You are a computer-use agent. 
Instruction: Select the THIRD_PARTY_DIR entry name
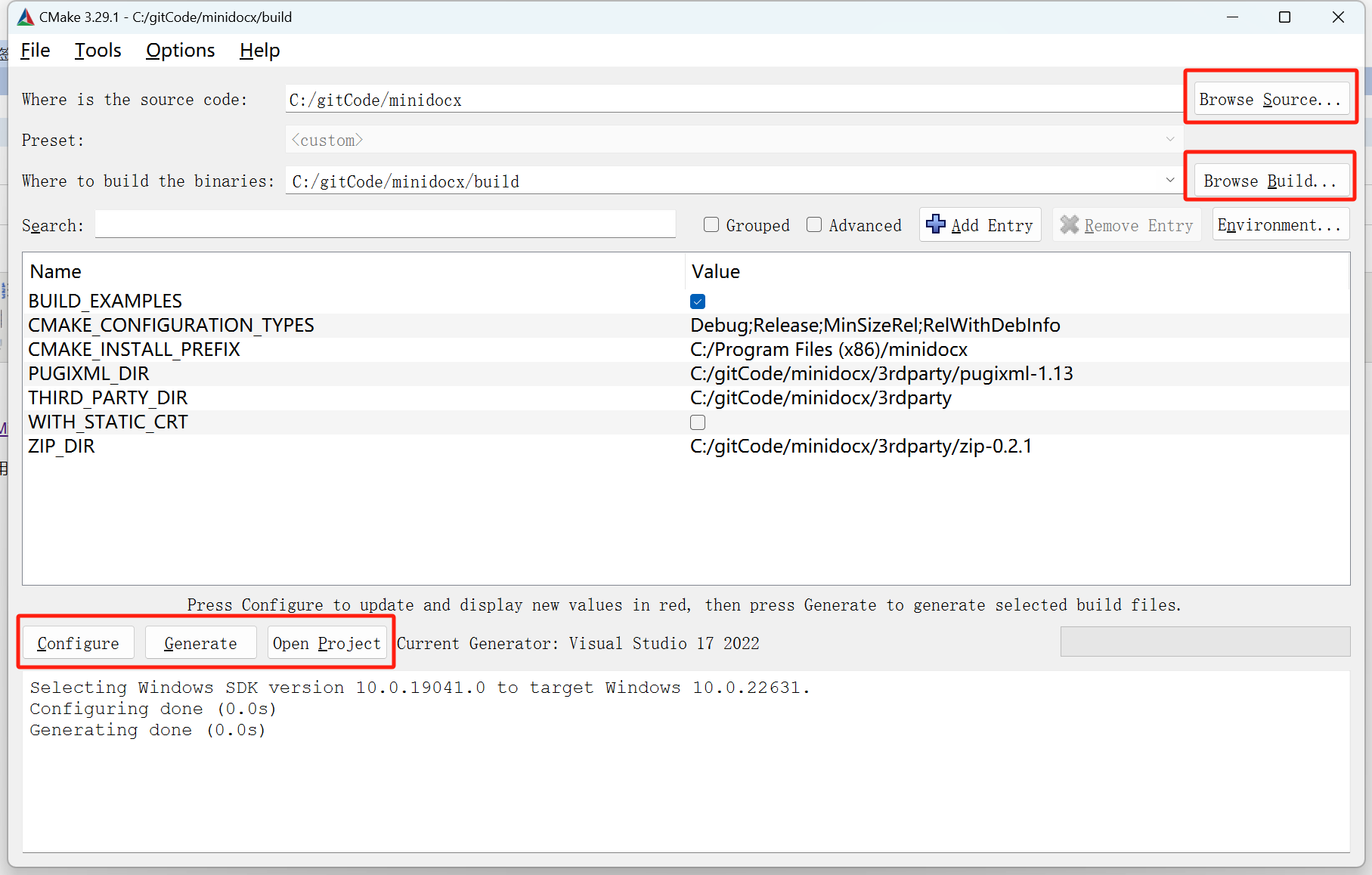(x=108, y=397)
